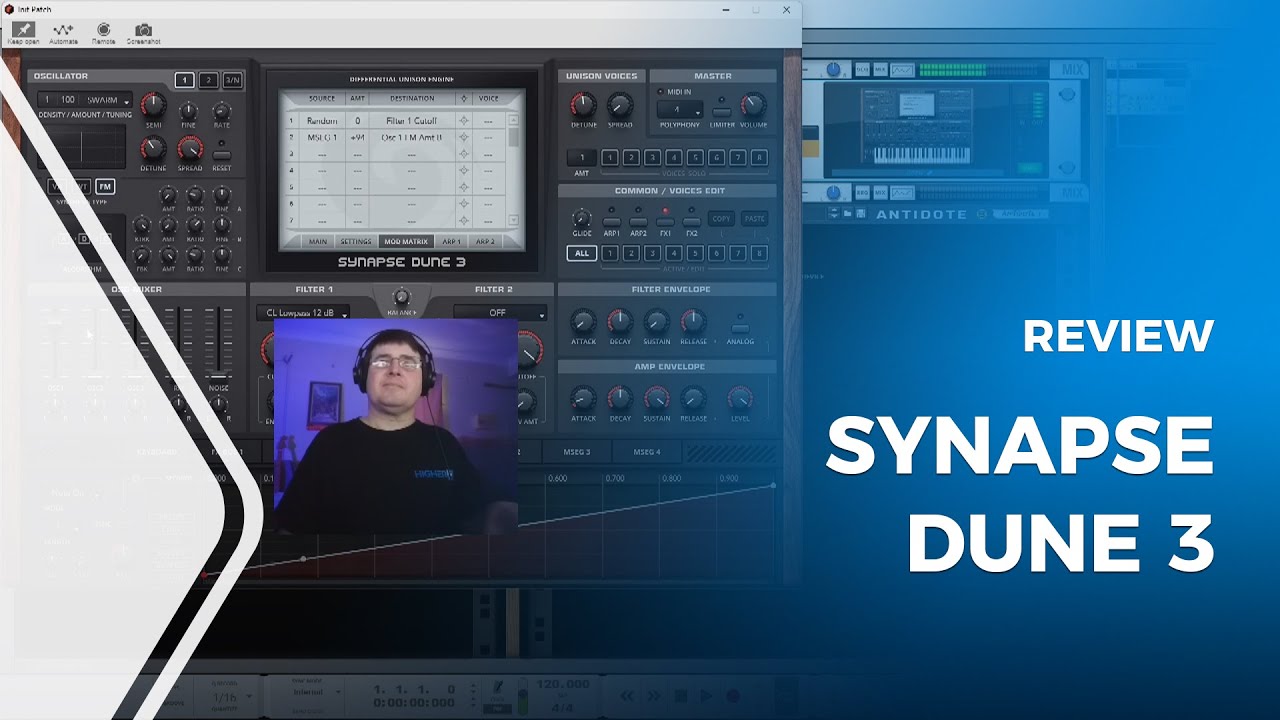Toggle the FX2 switch
The height and width of the screenshot is (720, 1280).
tap(691, 221)
